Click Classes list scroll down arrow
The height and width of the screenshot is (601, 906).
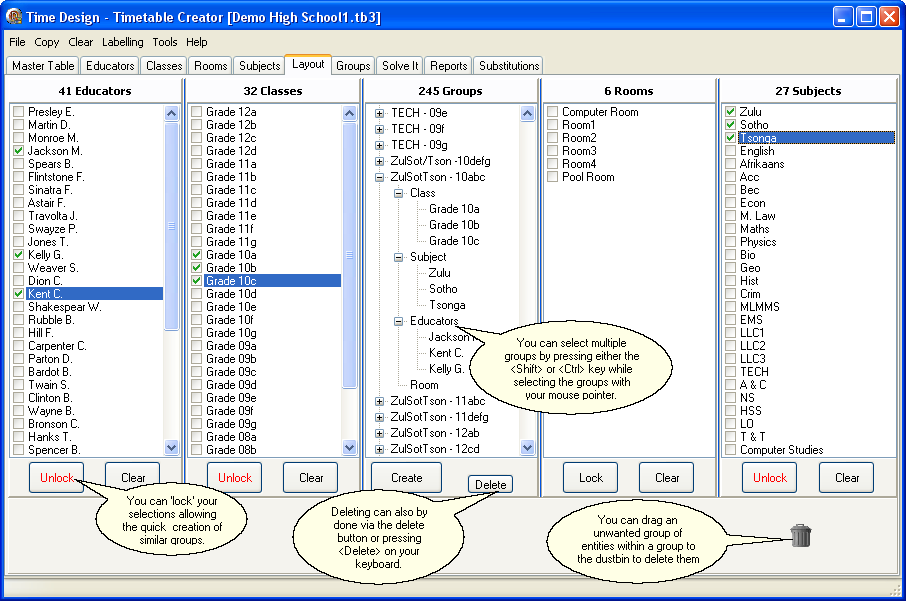[x=350, y=447]
